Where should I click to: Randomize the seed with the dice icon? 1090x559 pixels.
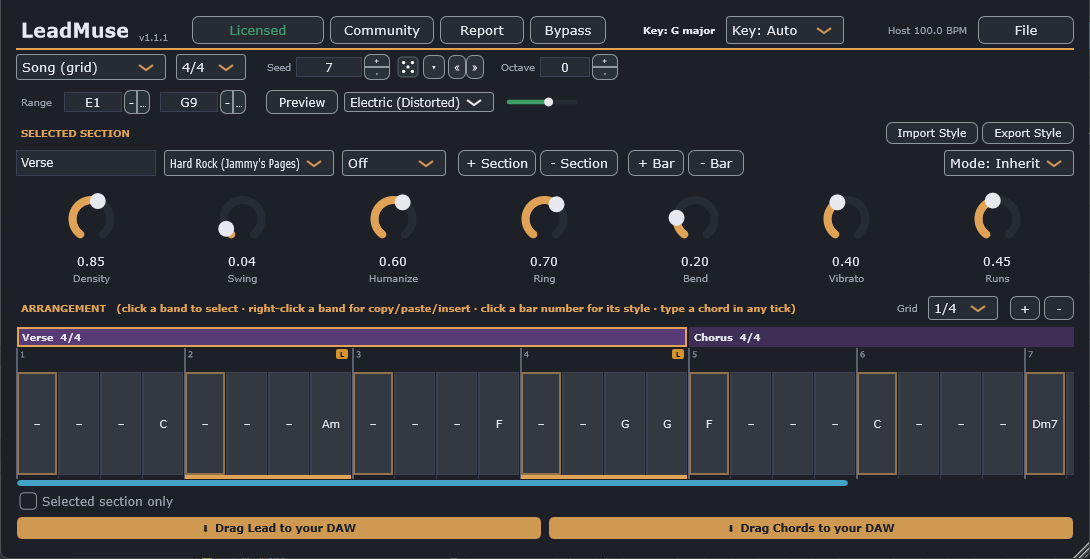pos(408,67)
